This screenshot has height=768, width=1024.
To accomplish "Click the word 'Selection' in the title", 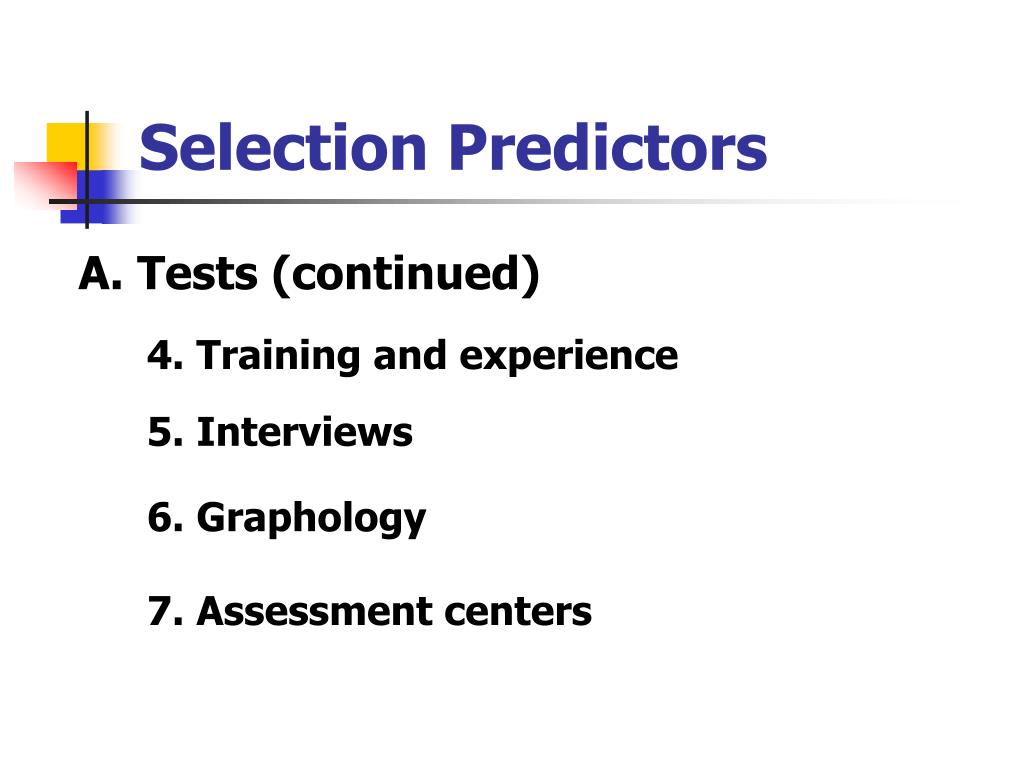I will (283, 148).
